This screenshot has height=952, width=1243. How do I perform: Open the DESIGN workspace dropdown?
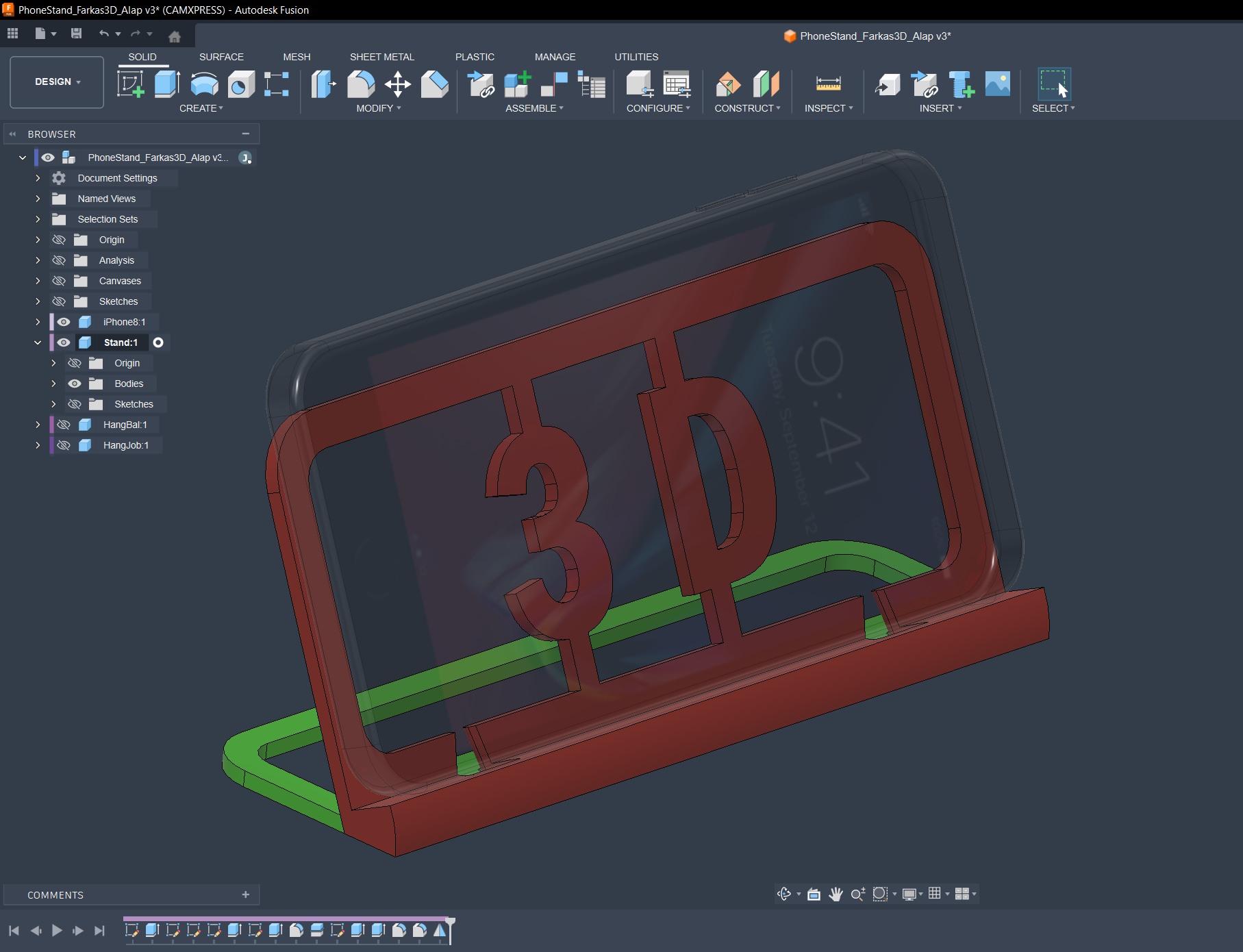[x=57, y=82]
